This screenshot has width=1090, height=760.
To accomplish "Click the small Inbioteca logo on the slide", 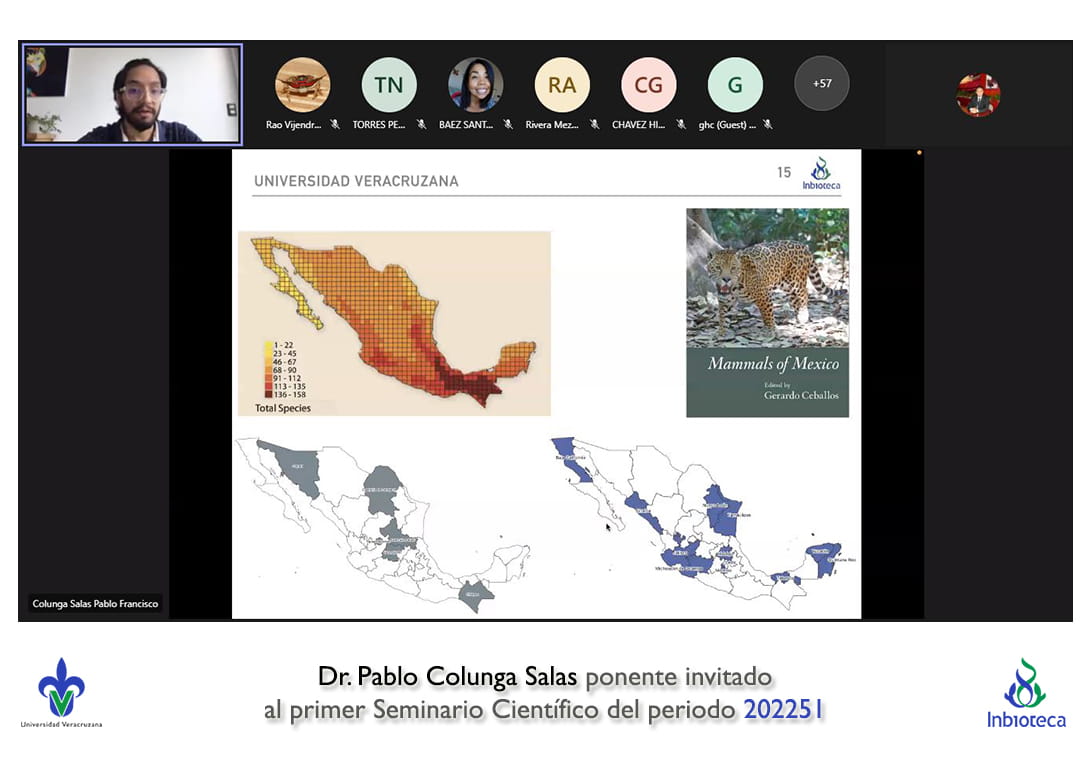I will point(820,173).
